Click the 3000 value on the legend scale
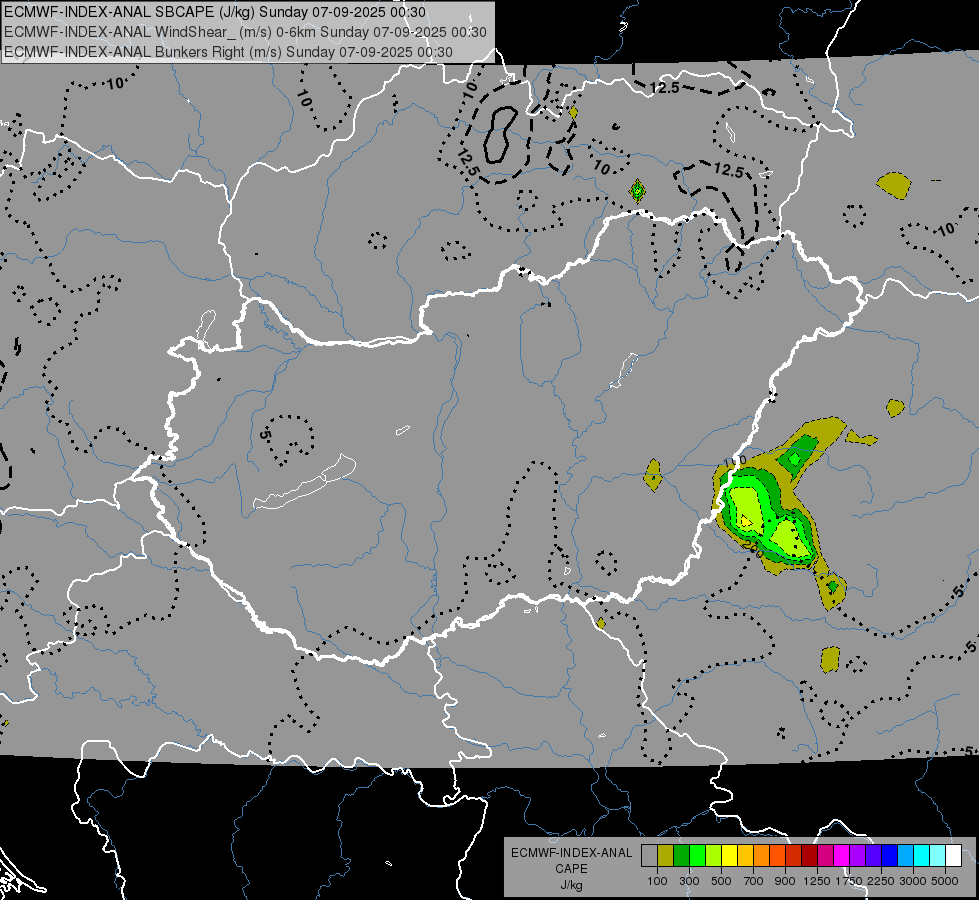 [913, 881]
